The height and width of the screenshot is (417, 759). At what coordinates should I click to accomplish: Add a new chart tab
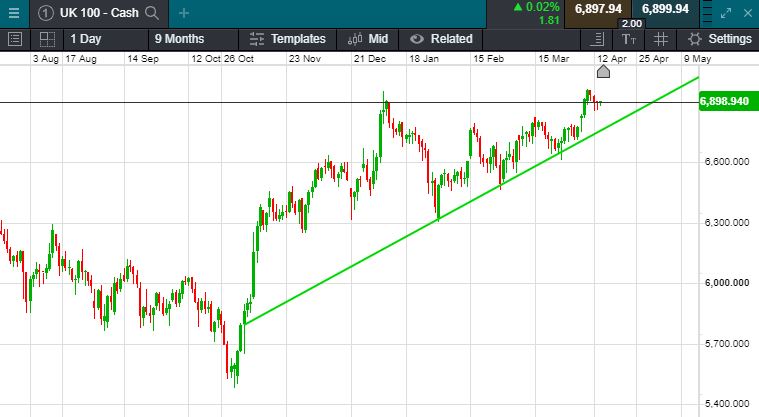(x=184, y=13)
